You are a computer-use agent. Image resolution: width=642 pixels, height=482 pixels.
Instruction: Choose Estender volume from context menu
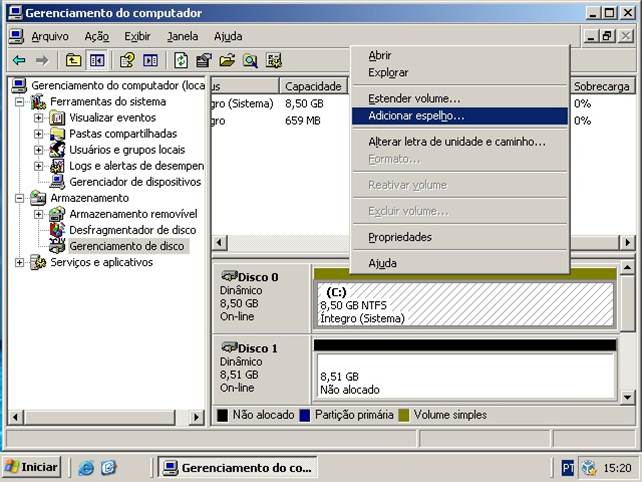pyautogui.click(x=460, y=99)
